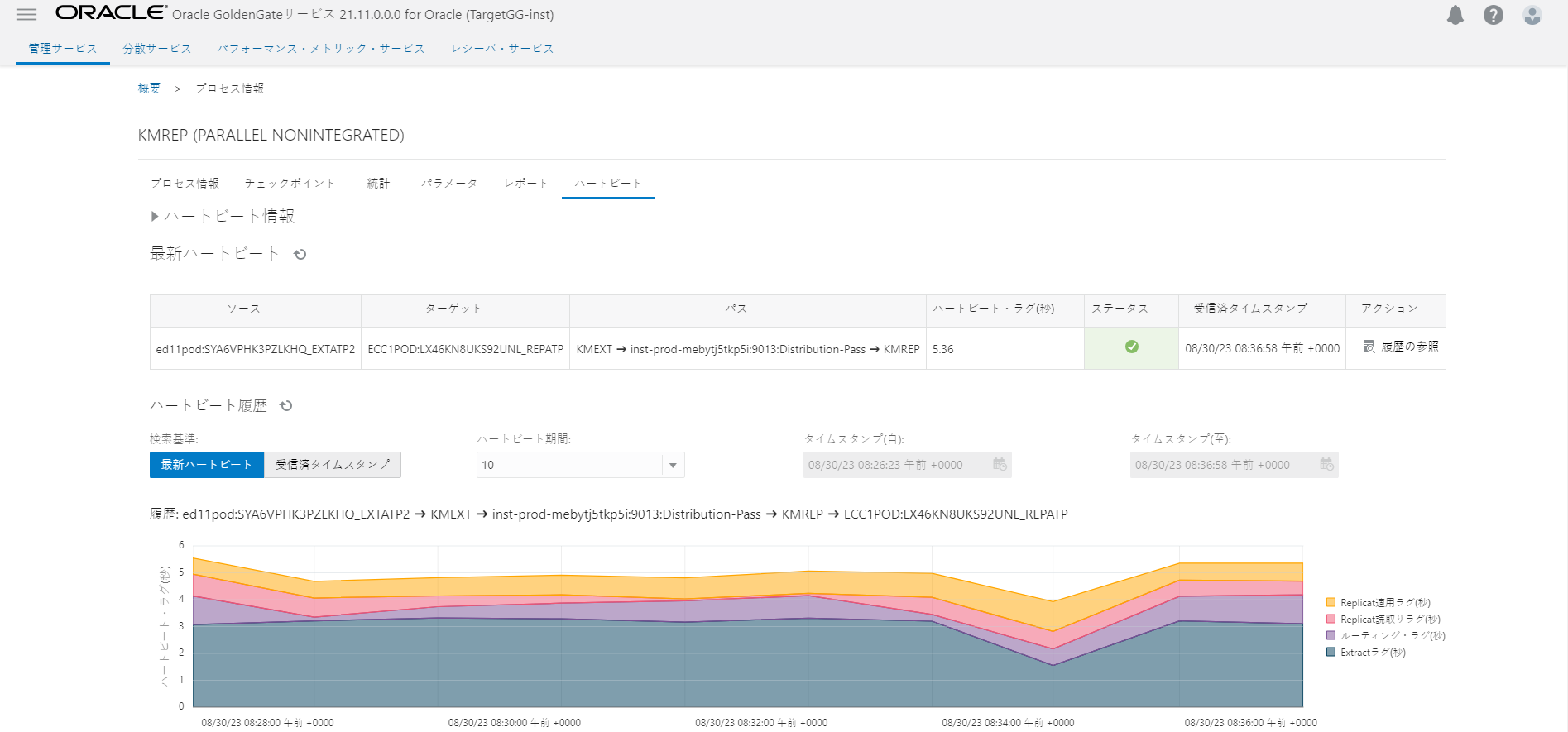Screen dimensions: 1568x732
Task: Click the 08/30/23 08:30:00 x-axis label
Action: pyautogui.click(x=515, y=723)
